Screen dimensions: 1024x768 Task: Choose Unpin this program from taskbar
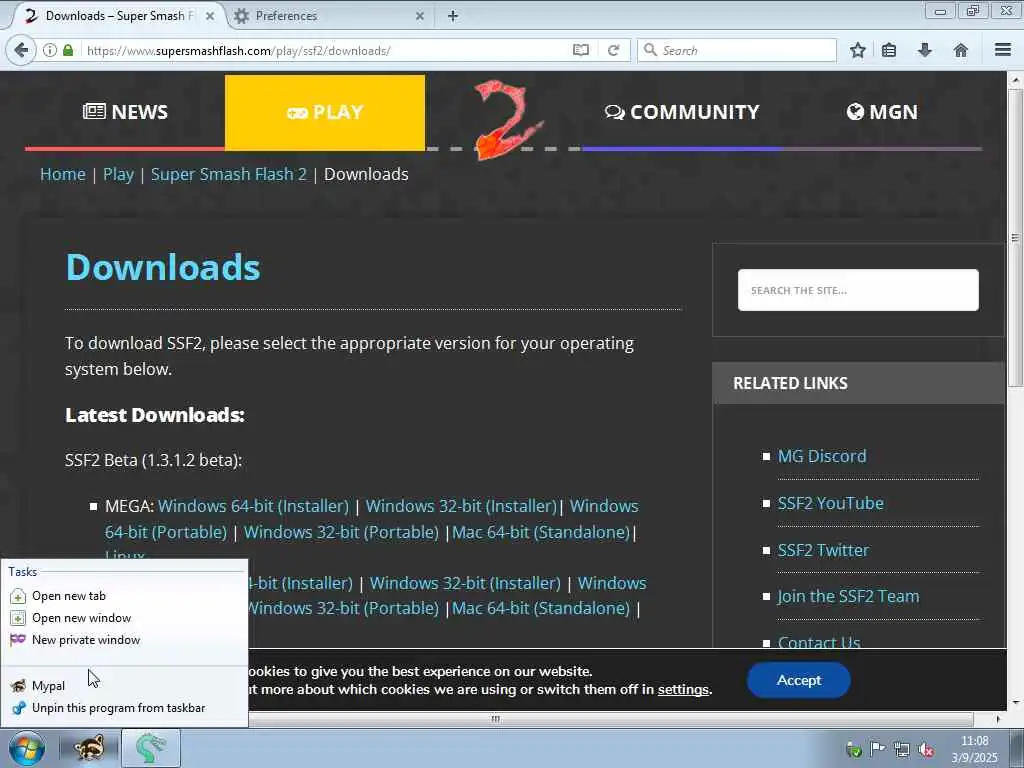(x=124, y=708)
